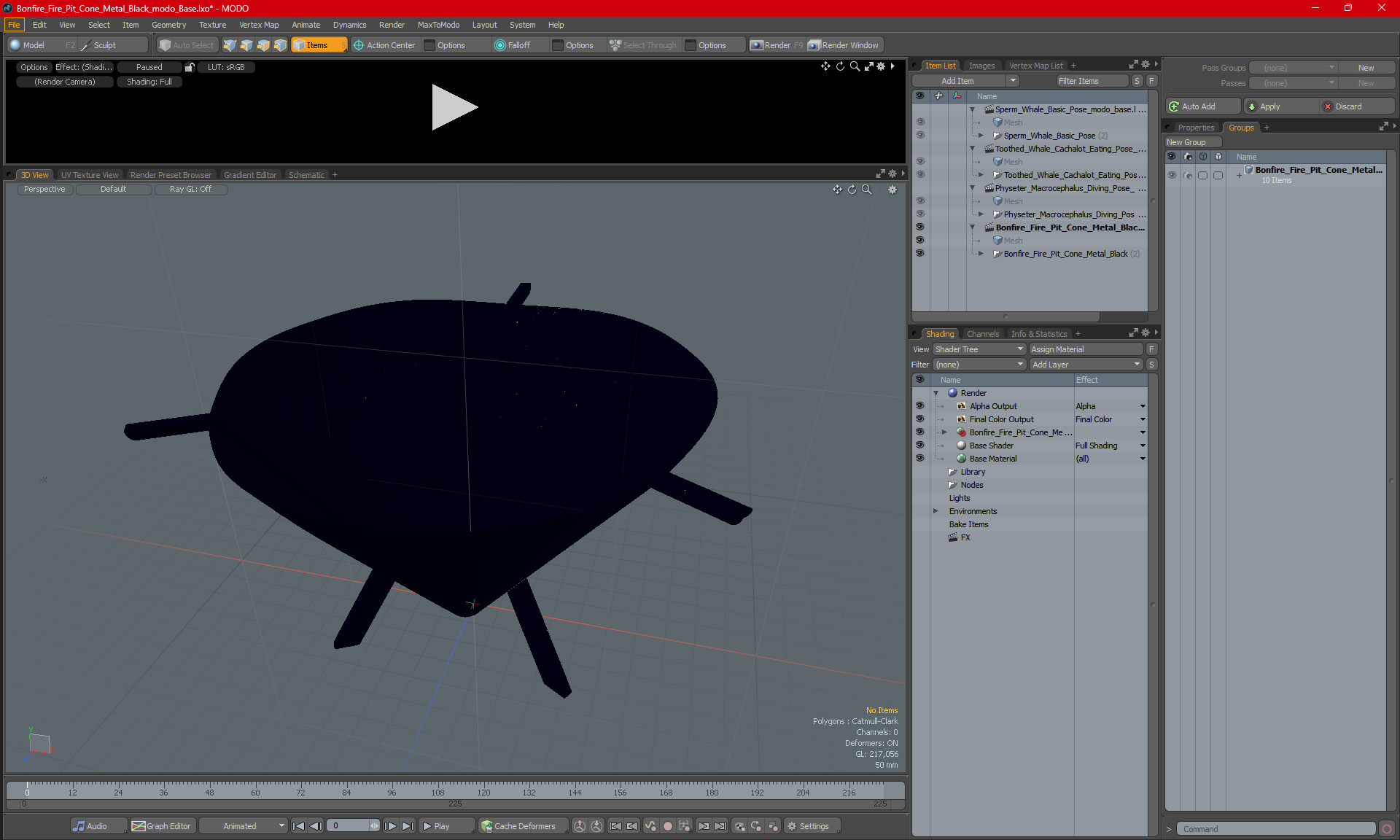The width and height of the screenshot is (1400, 840).
Task: Click the record keyframe circle button
Action: tap(667, 826)
